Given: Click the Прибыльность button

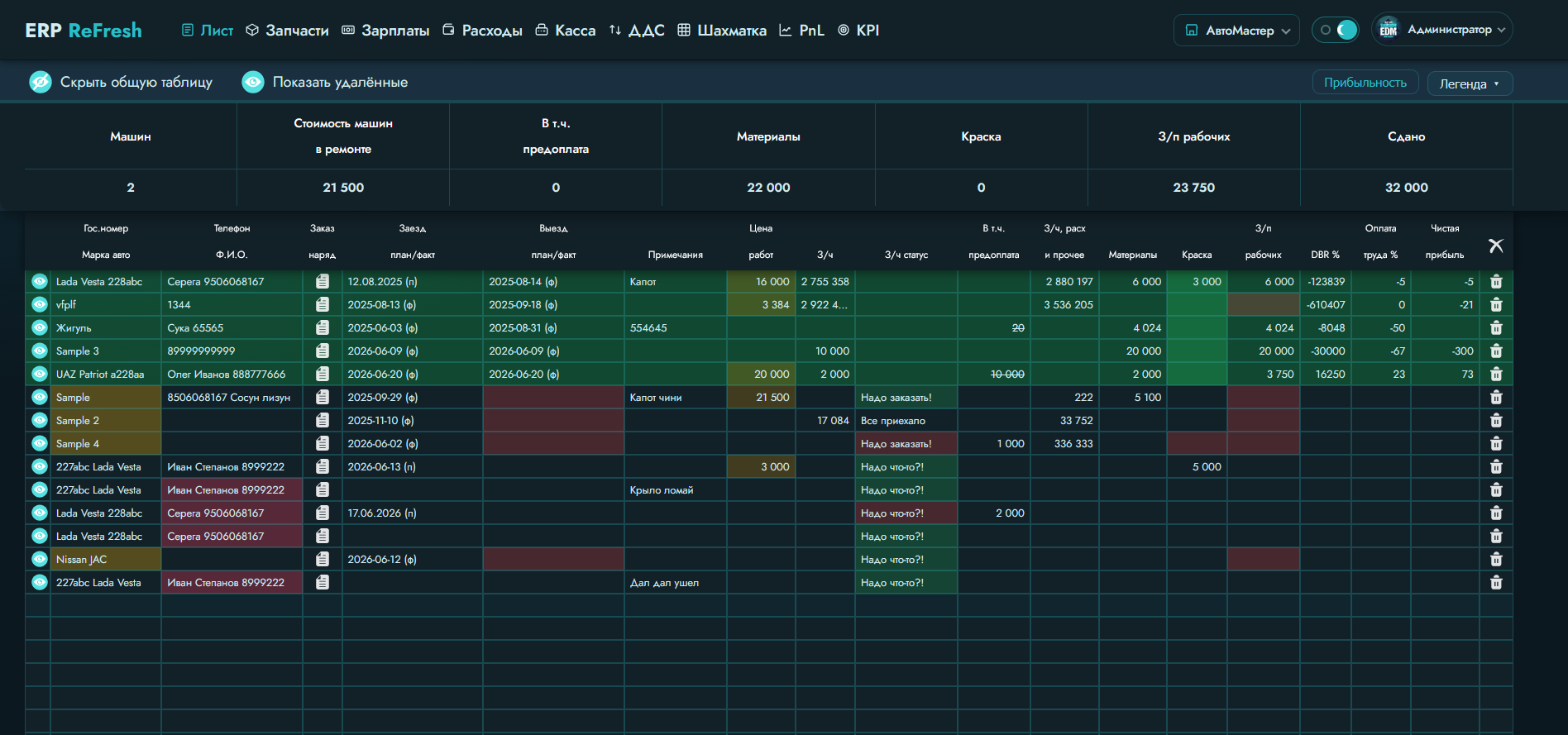Looking at the screenshot, I should [x=1365, y=83].
